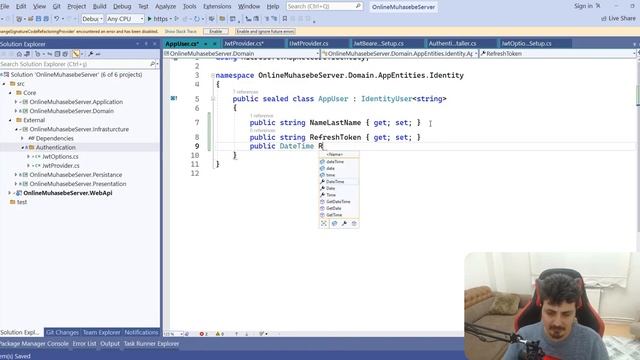Click the Undo toolbar icon
The height and width of the screenshot is (360, 640).
(x=57, y=19)
